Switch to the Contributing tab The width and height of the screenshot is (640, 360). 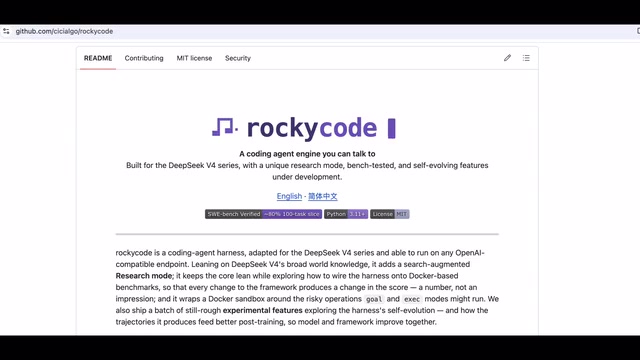click(144, 58)
